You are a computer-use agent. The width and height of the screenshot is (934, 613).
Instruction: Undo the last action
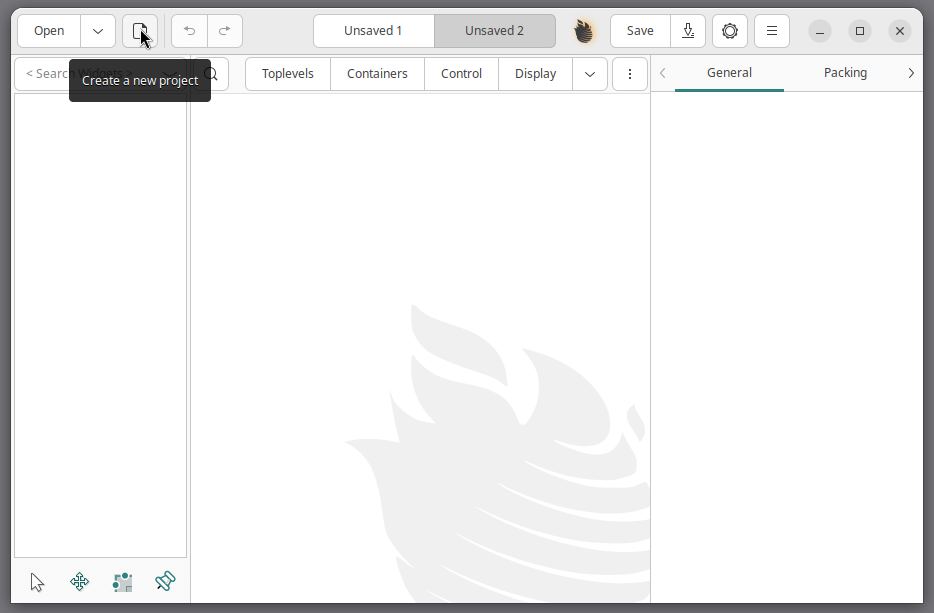tap(189, 31)
